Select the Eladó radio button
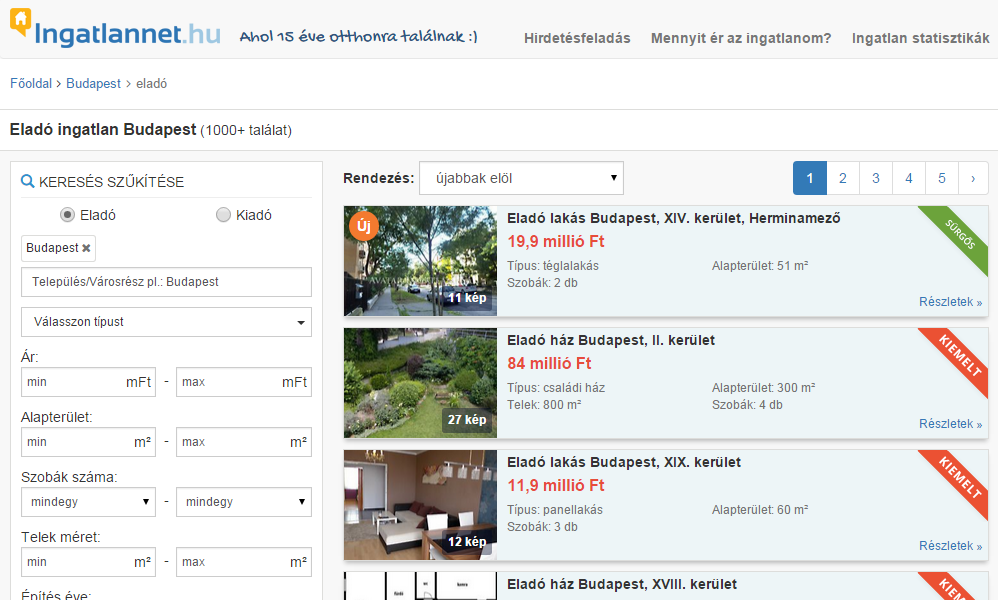The height and width of the screenshot is (600, 998). 67,214
